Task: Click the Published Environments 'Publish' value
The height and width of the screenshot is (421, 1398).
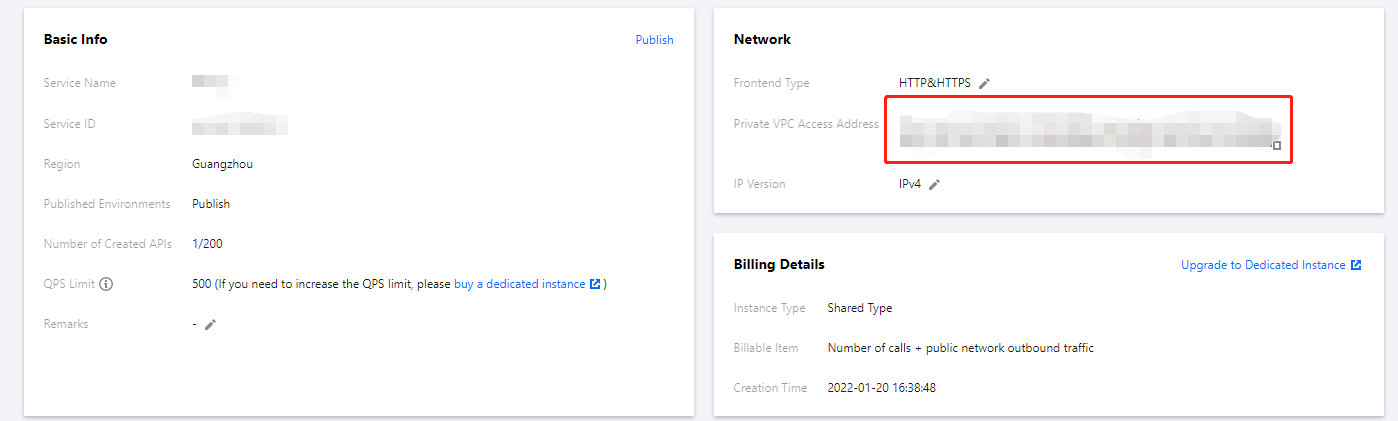Action: pyautogui.click(x=211, y=204)
